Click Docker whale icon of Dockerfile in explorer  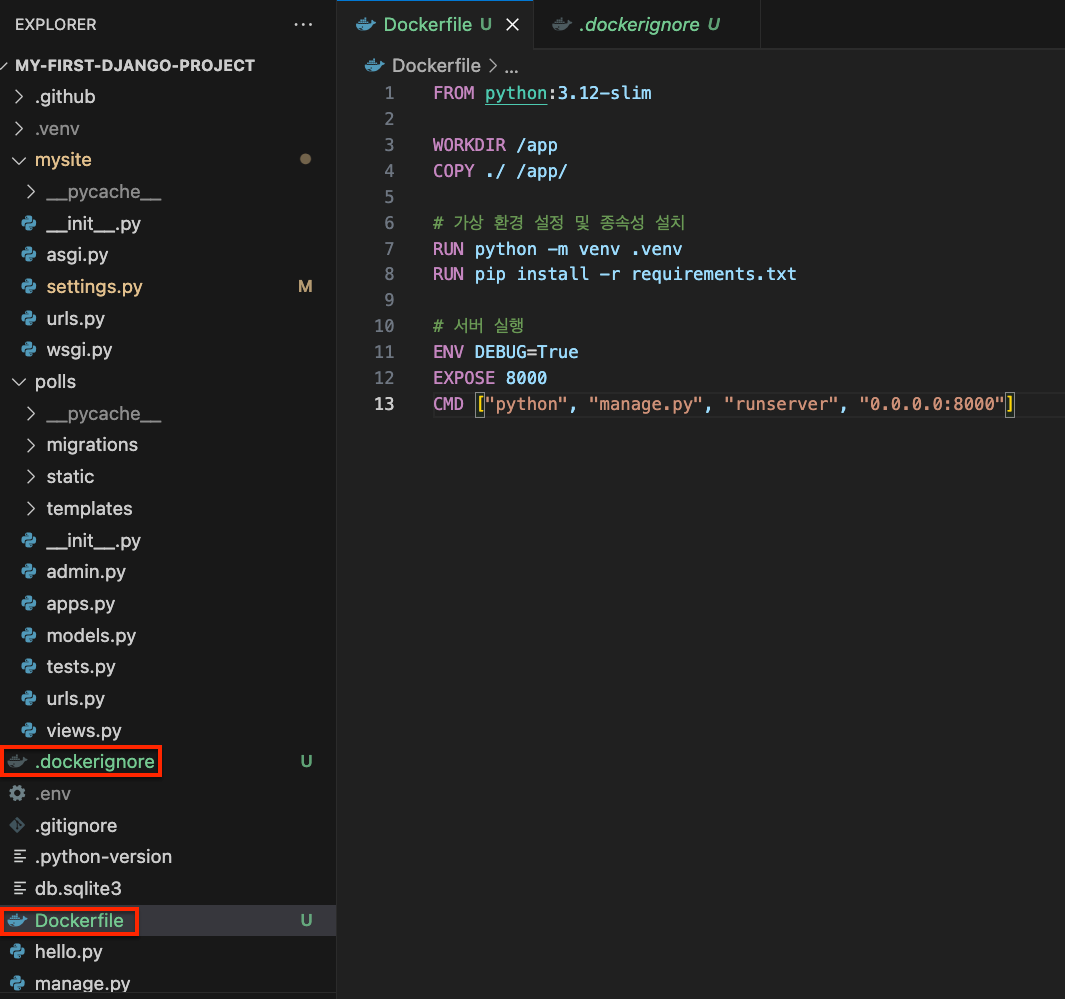(18, 920)
